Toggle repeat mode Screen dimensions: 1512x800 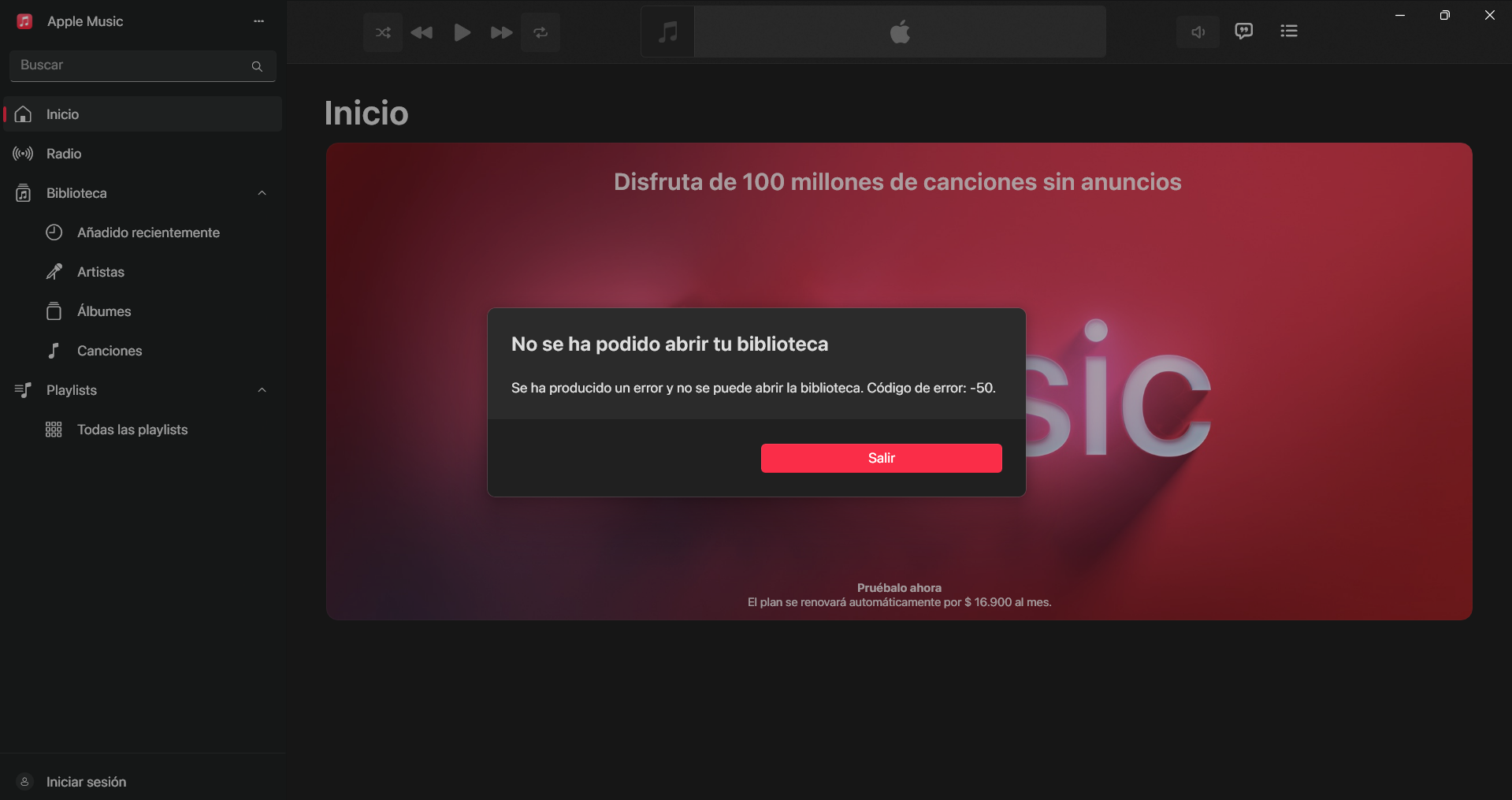[541, 32]
